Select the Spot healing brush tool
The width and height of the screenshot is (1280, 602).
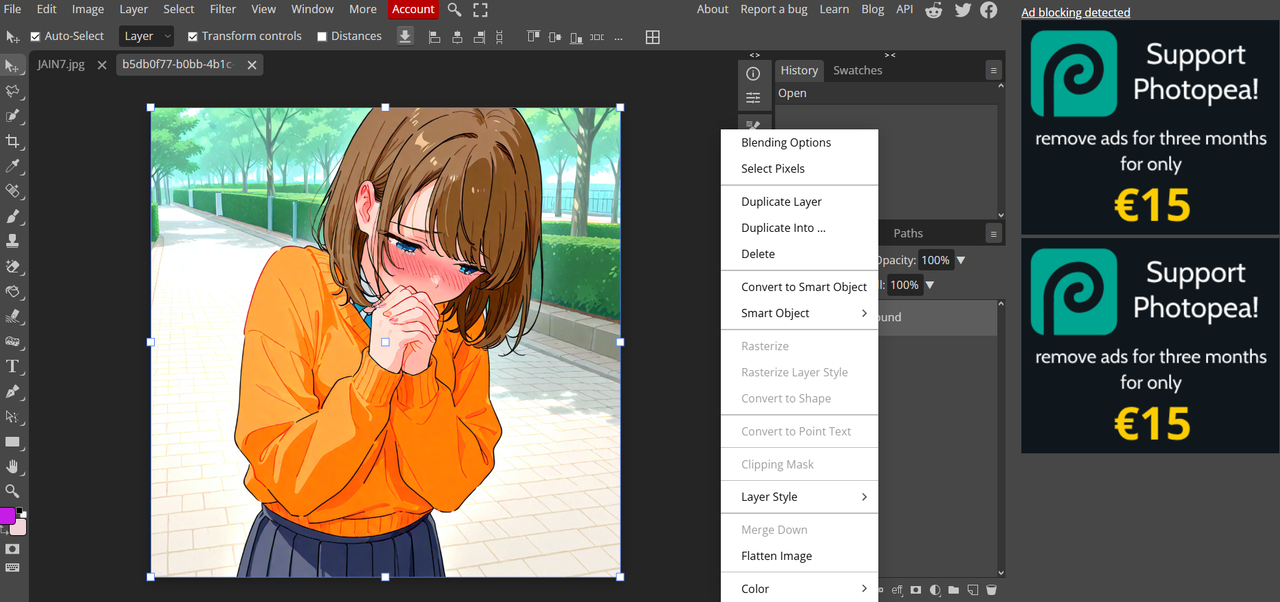pos(13,191)
